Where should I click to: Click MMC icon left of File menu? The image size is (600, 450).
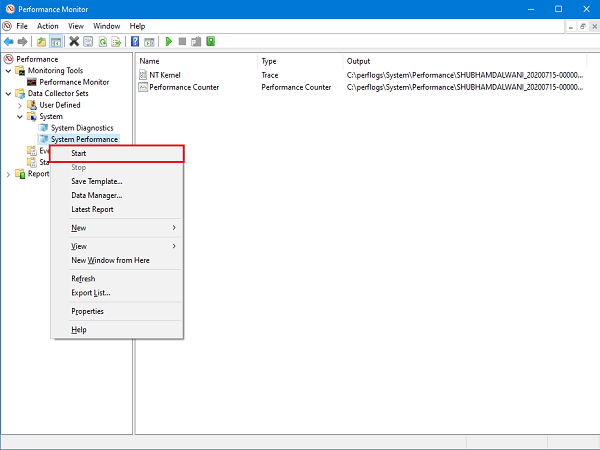(x=7, y=26)
